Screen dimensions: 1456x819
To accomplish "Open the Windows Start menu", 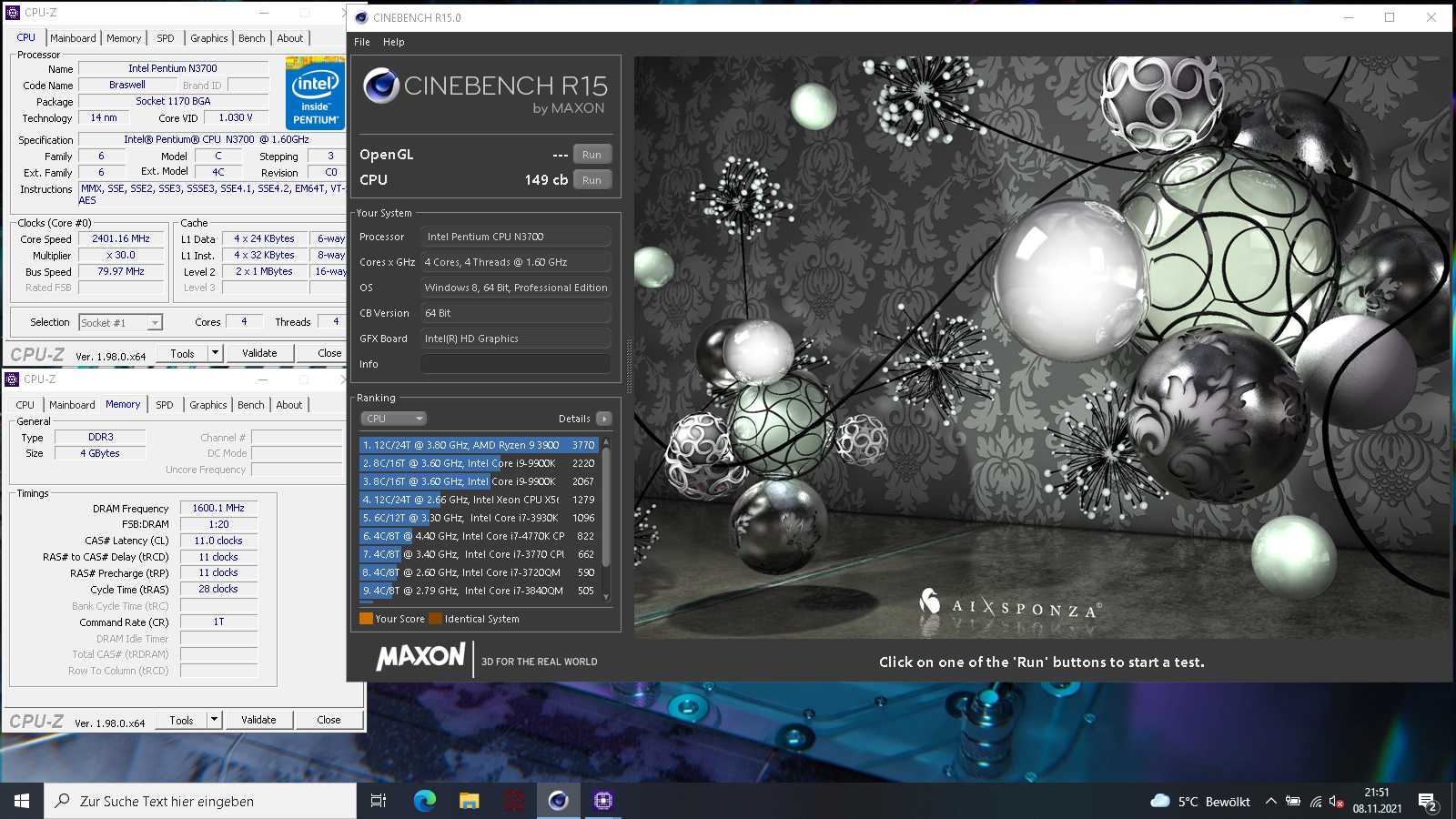I will 22,801.
